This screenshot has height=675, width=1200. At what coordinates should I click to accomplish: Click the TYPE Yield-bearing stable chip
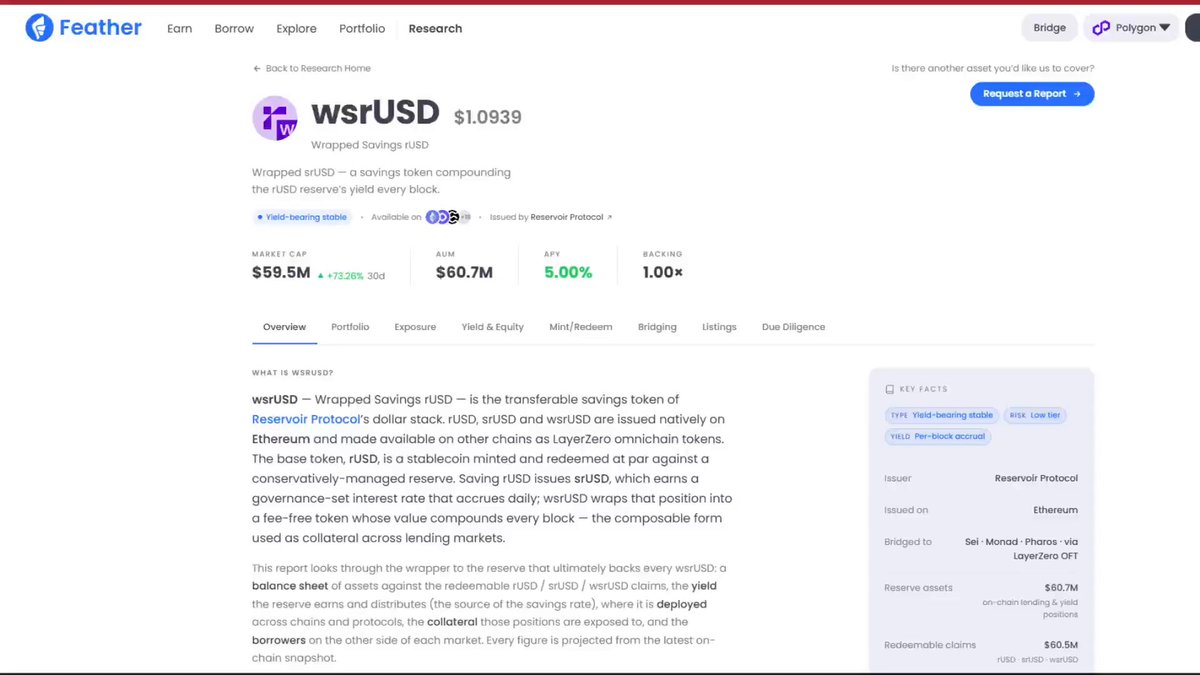click(x=942, y=415)
